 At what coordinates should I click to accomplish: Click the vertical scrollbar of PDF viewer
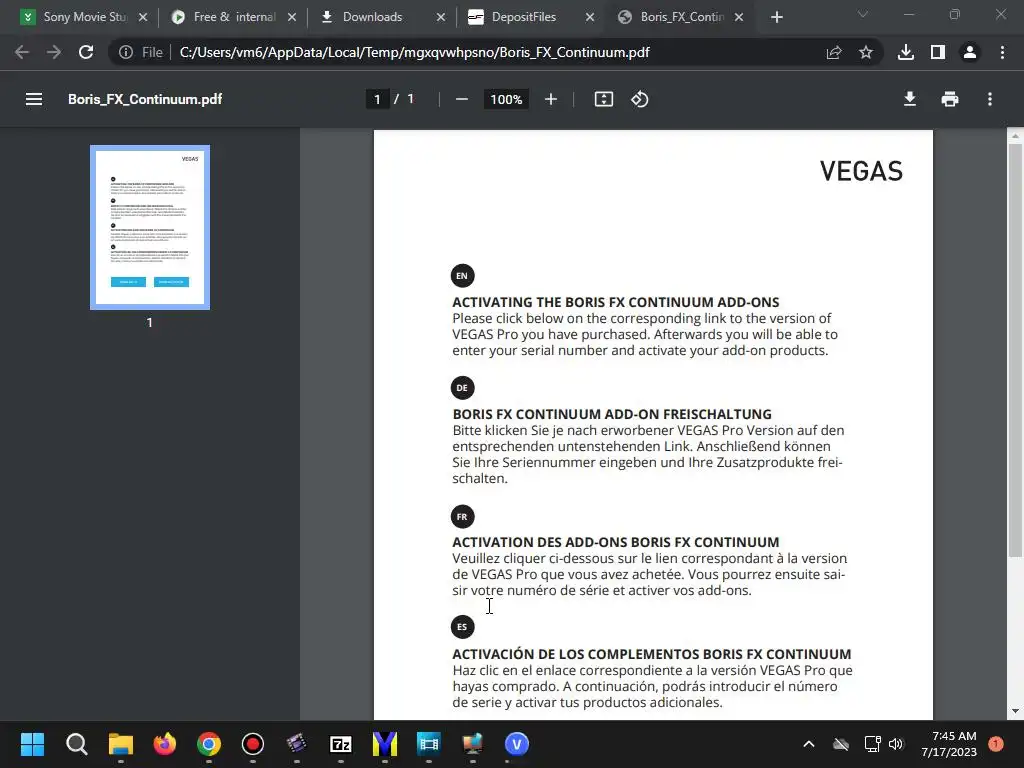tap(1014, 350)
